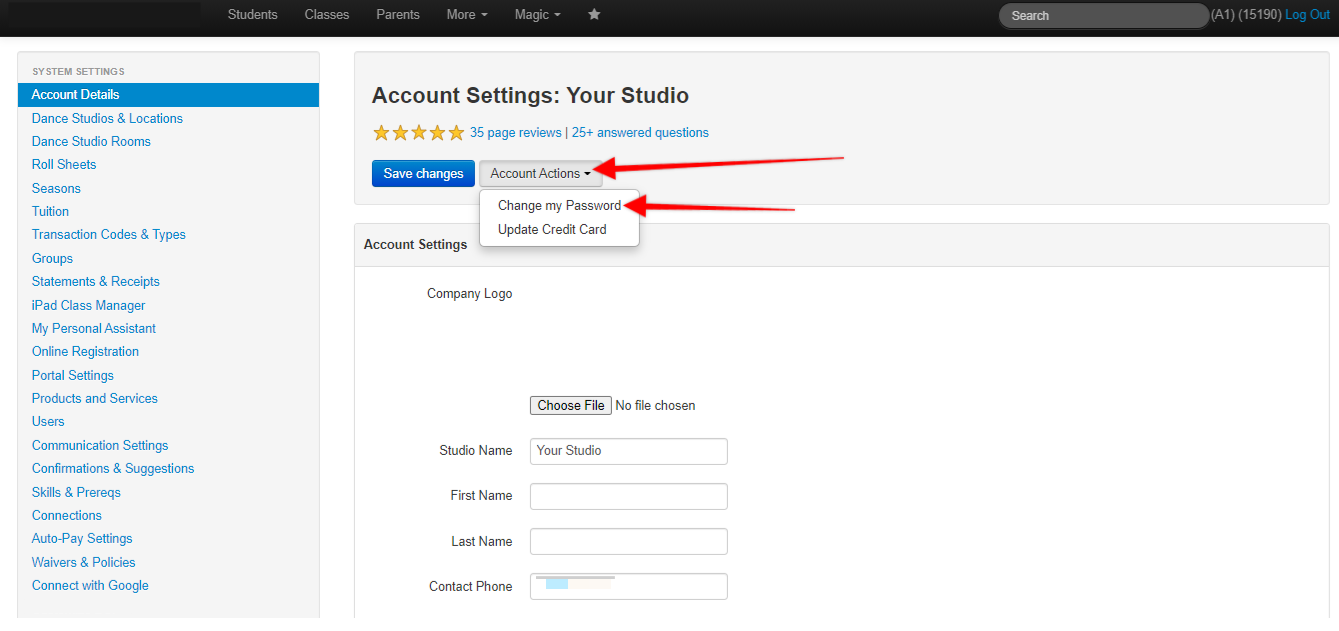Focus the Search box in navbar

click(1103, 16)
